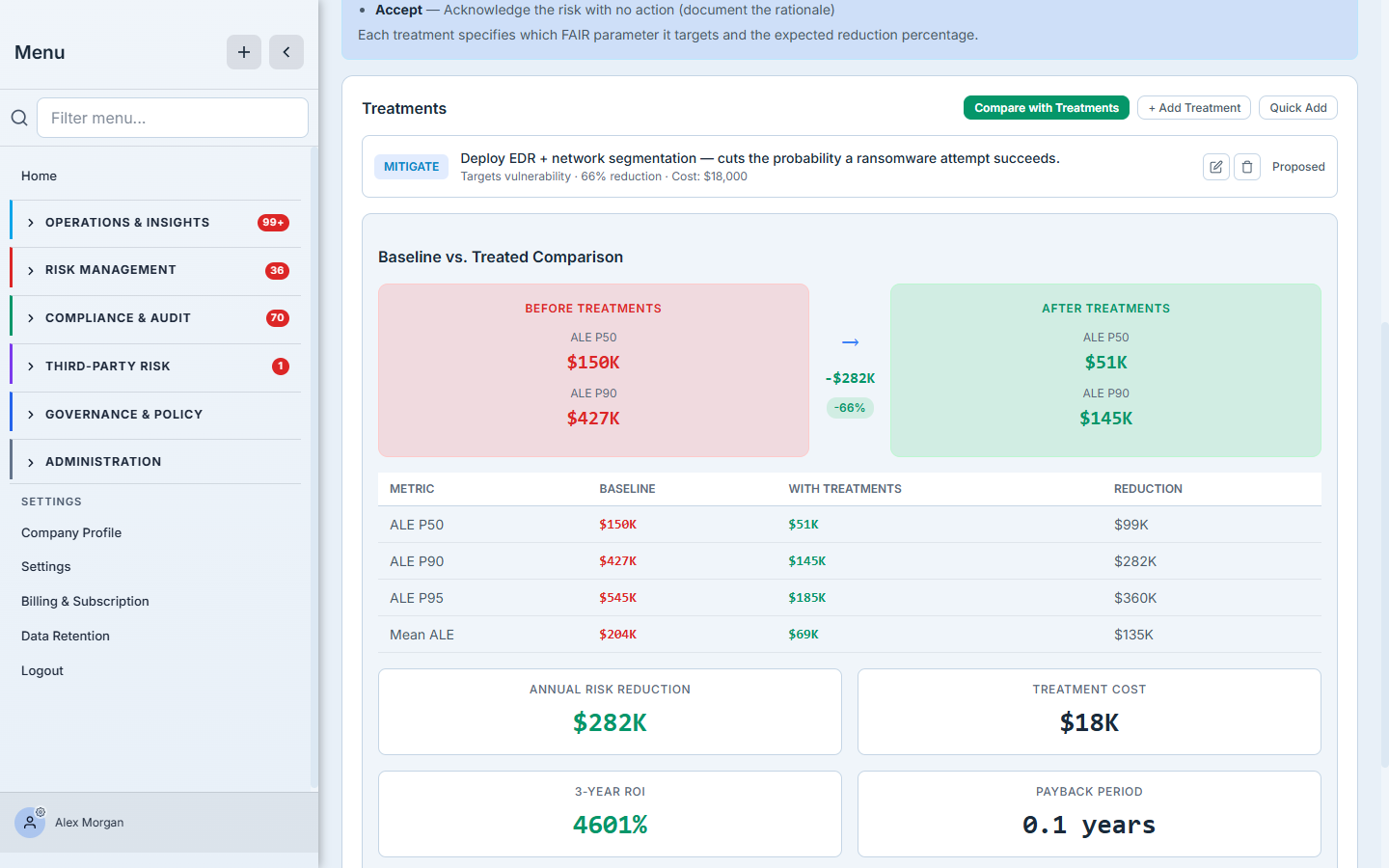Click the MITIGATE tag
The image size is (1389, 868).
[411, 167]
